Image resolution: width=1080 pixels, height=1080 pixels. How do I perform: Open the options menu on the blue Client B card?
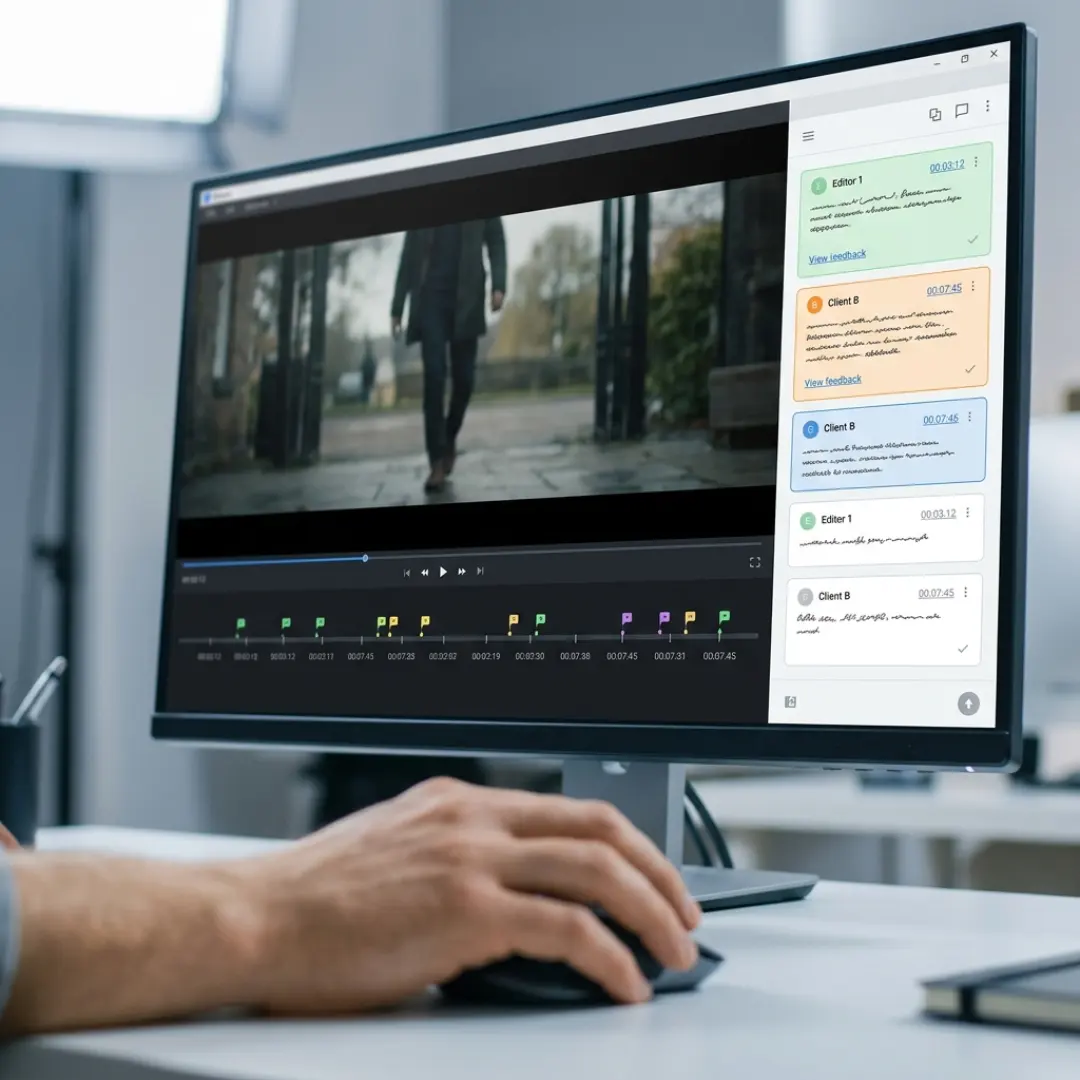coord(970,417)
